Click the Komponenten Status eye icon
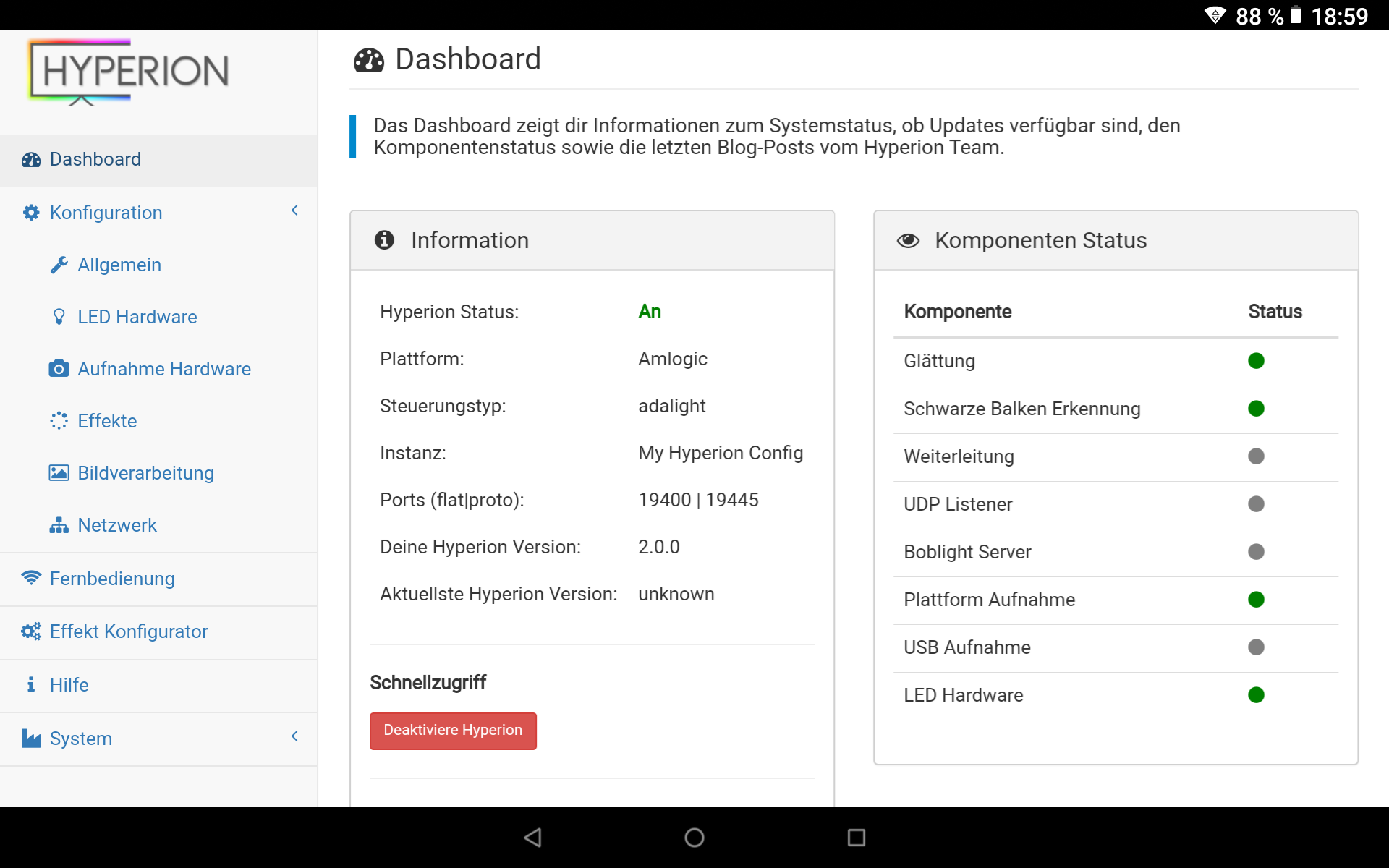 pyautogui.click(x=908, y=241)
